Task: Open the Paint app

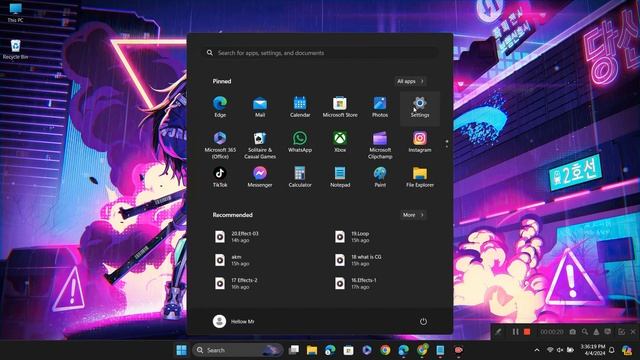Action: pos(380,177)
